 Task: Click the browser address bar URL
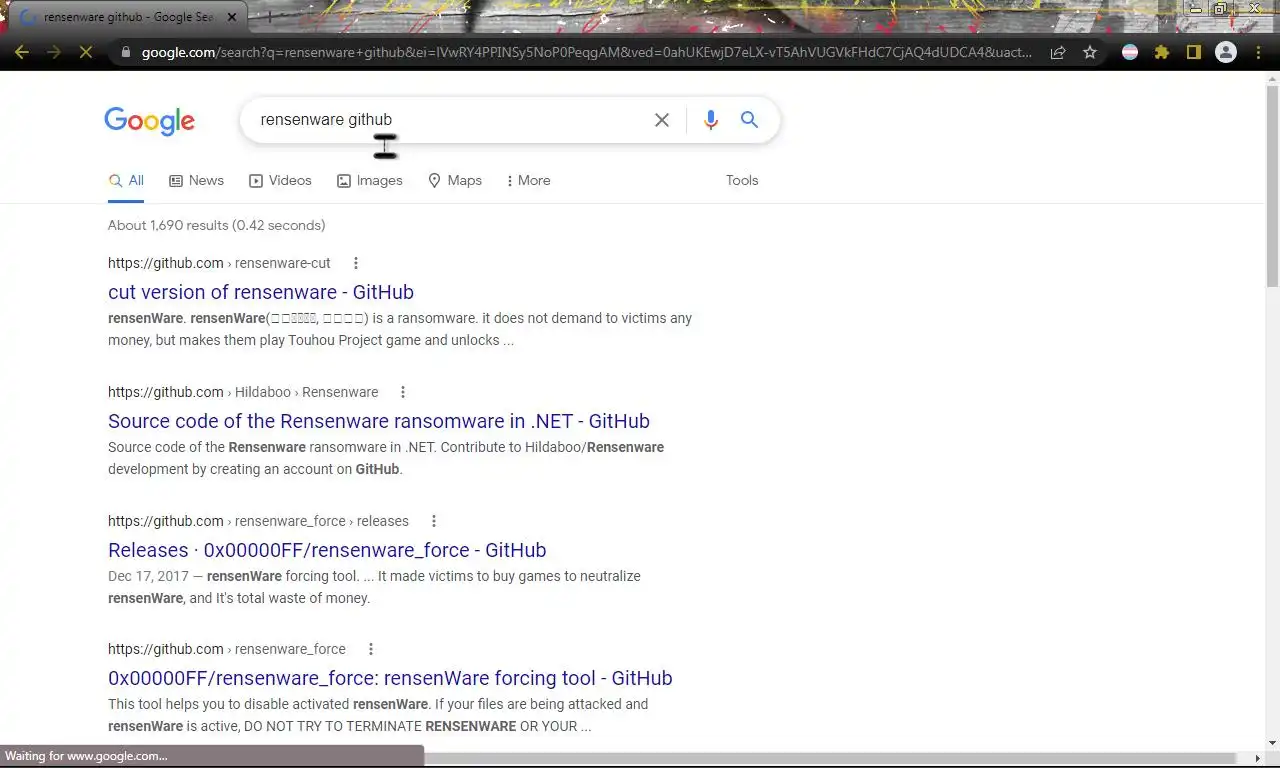[x=585, y=52]
